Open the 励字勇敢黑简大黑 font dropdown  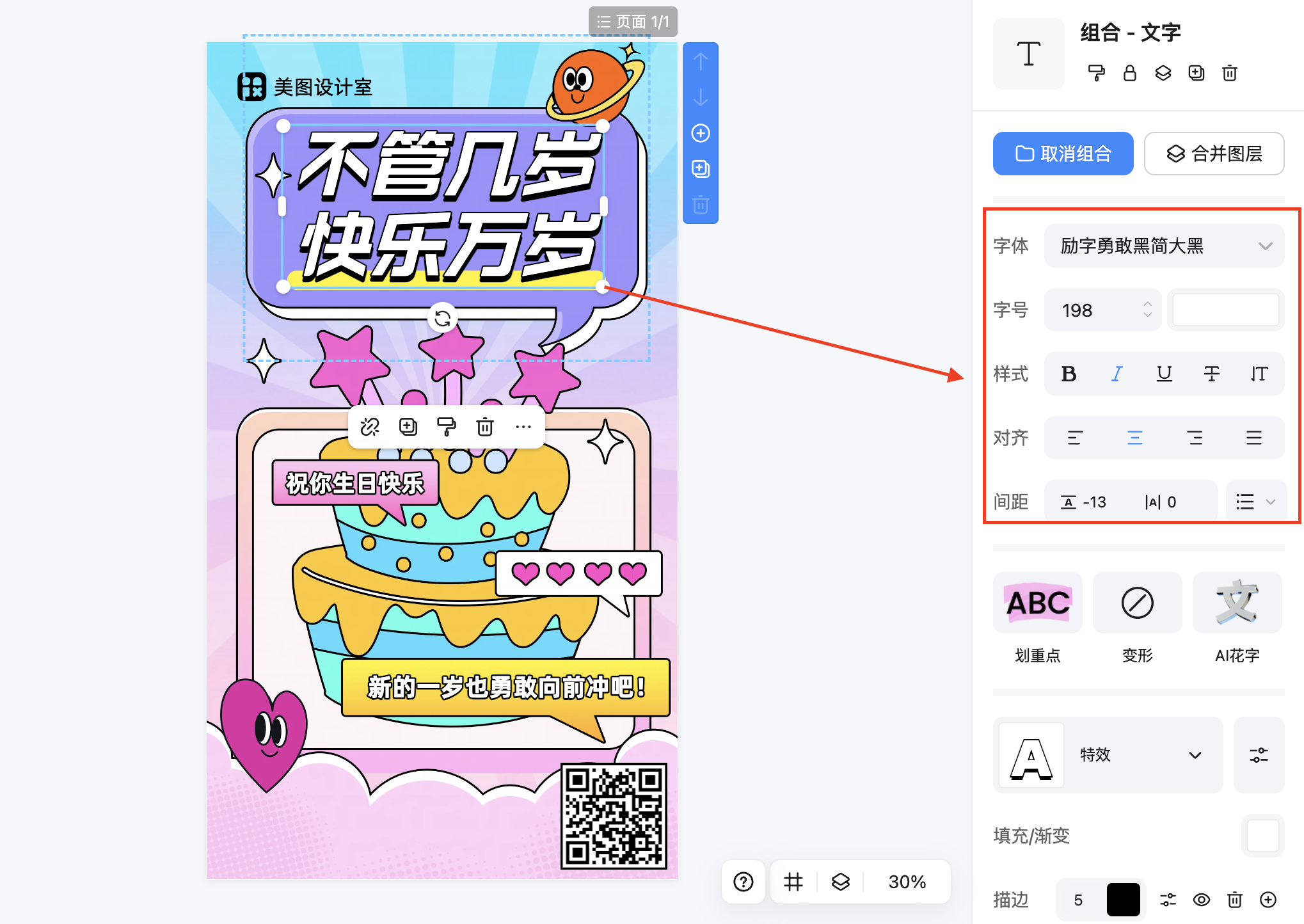pyautogui.click(x=1164, y=245)
